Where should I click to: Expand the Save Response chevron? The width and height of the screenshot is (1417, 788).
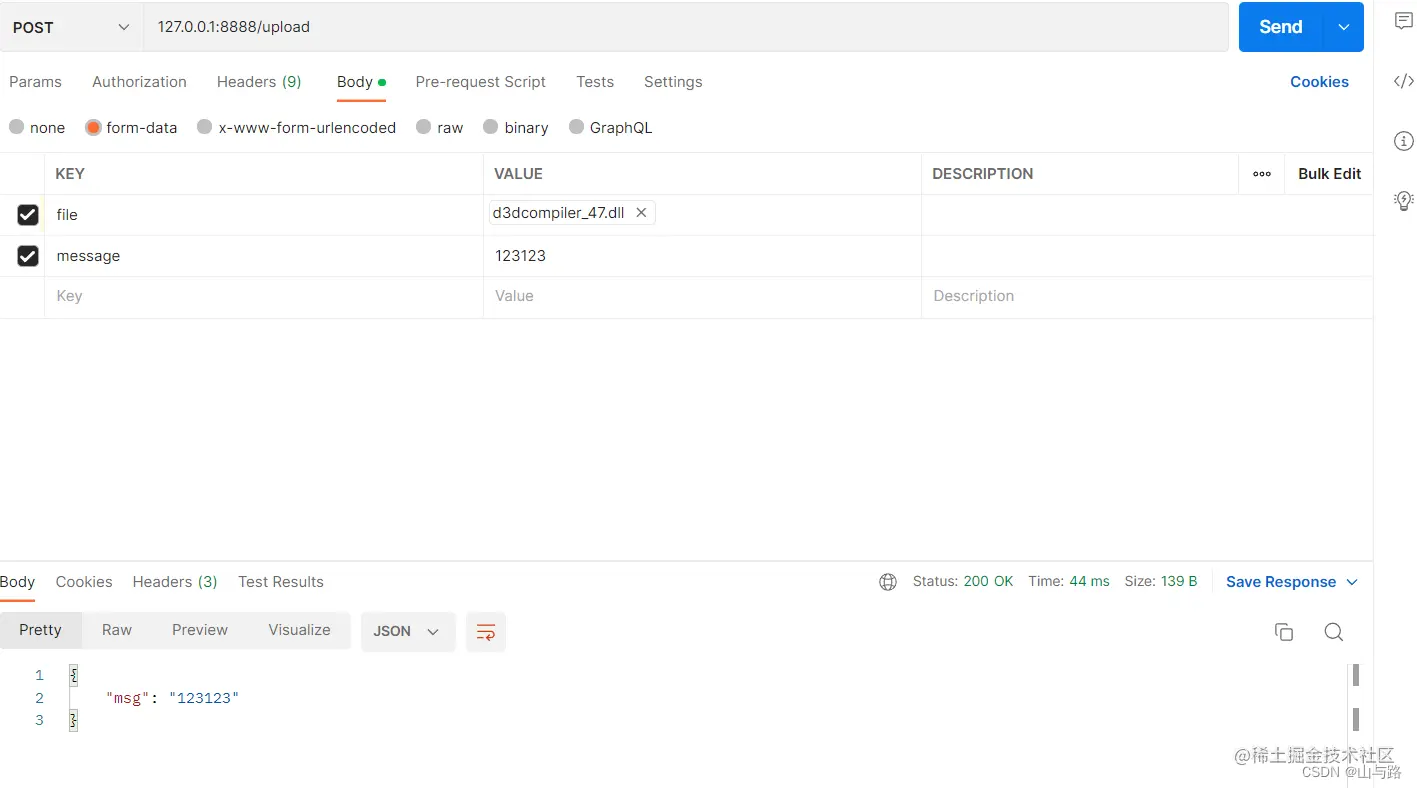[x=1352, y=582]
